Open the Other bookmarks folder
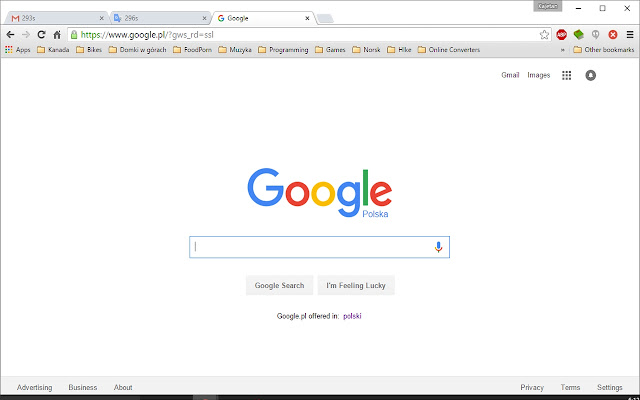640x400 pixels. tap(604, 50)
